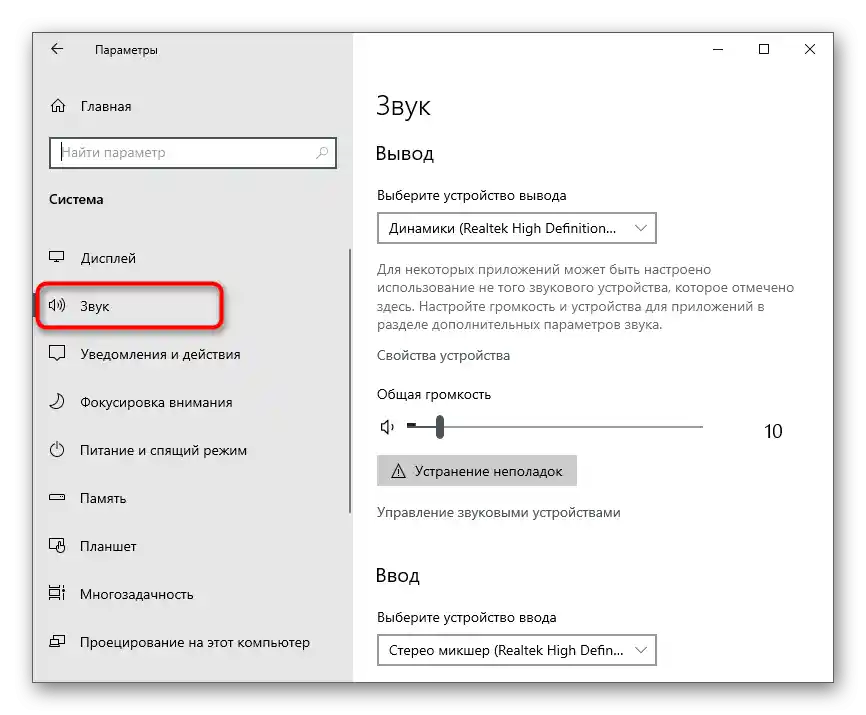Click the Общая громкость slider handle
The height and width of the screenshot is (715, 866).
440,427
